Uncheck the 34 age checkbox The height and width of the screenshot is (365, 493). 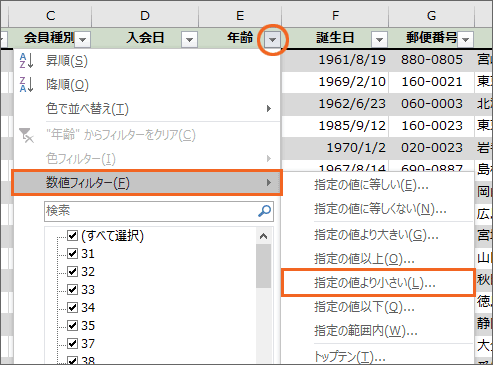73,307
